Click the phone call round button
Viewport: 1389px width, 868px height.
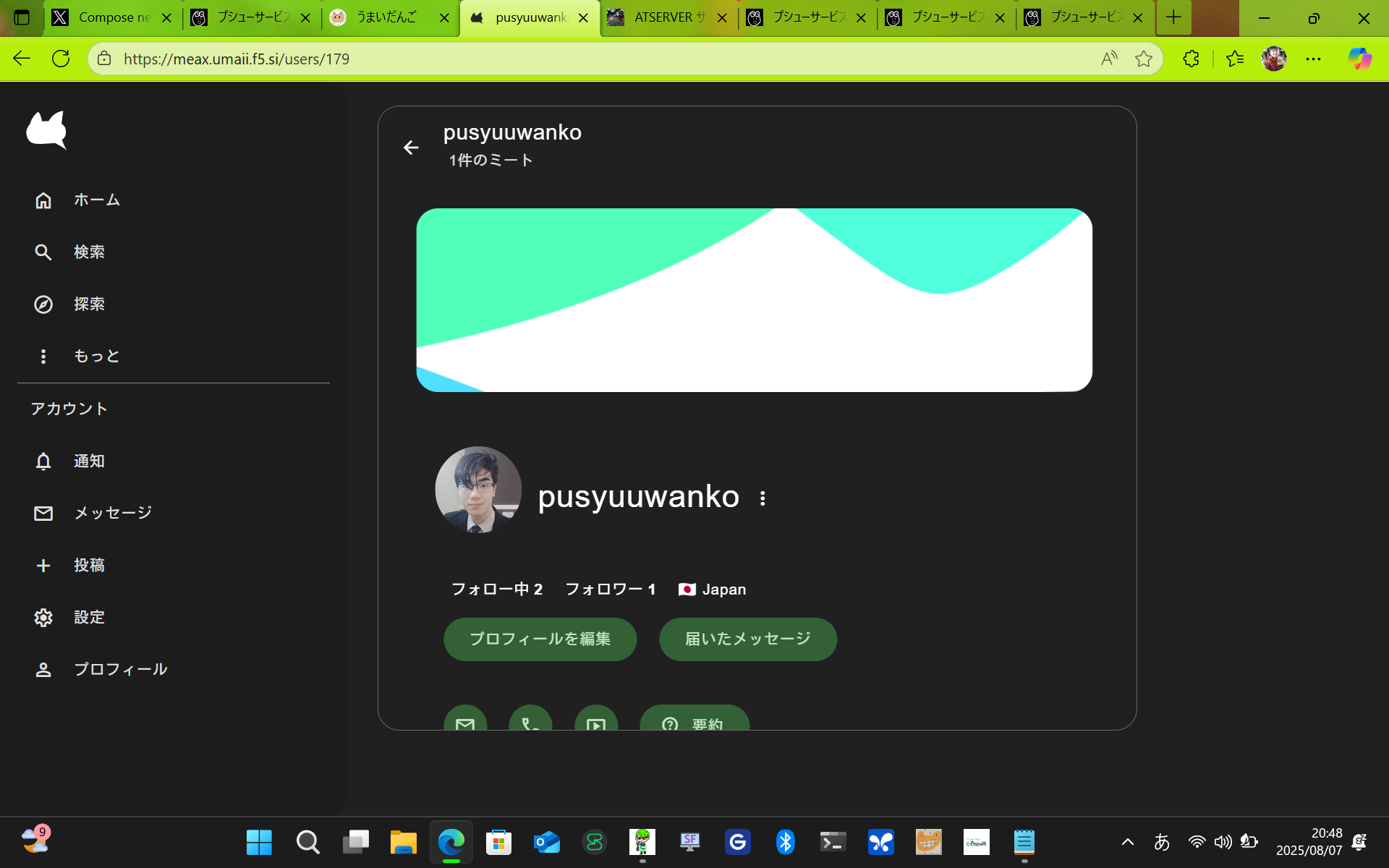[x=530, y=718]
